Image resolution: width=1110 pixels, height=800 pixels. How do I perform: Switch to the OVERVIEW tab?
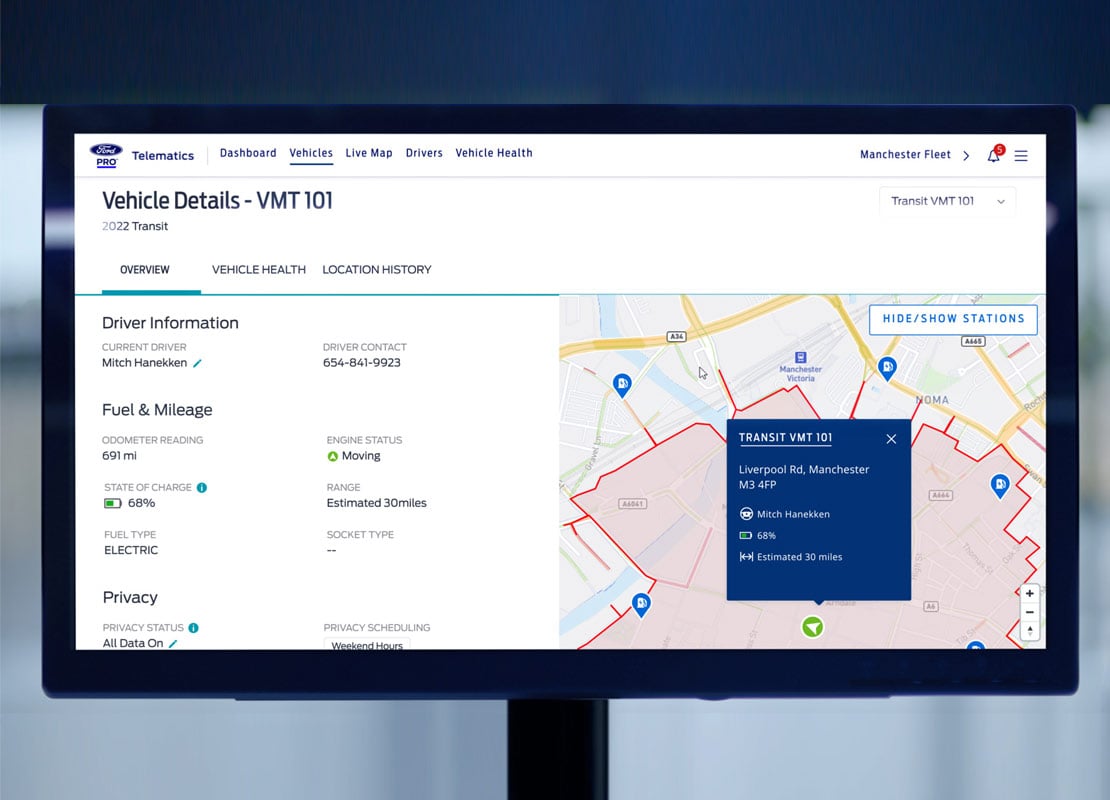pos(145,270)
